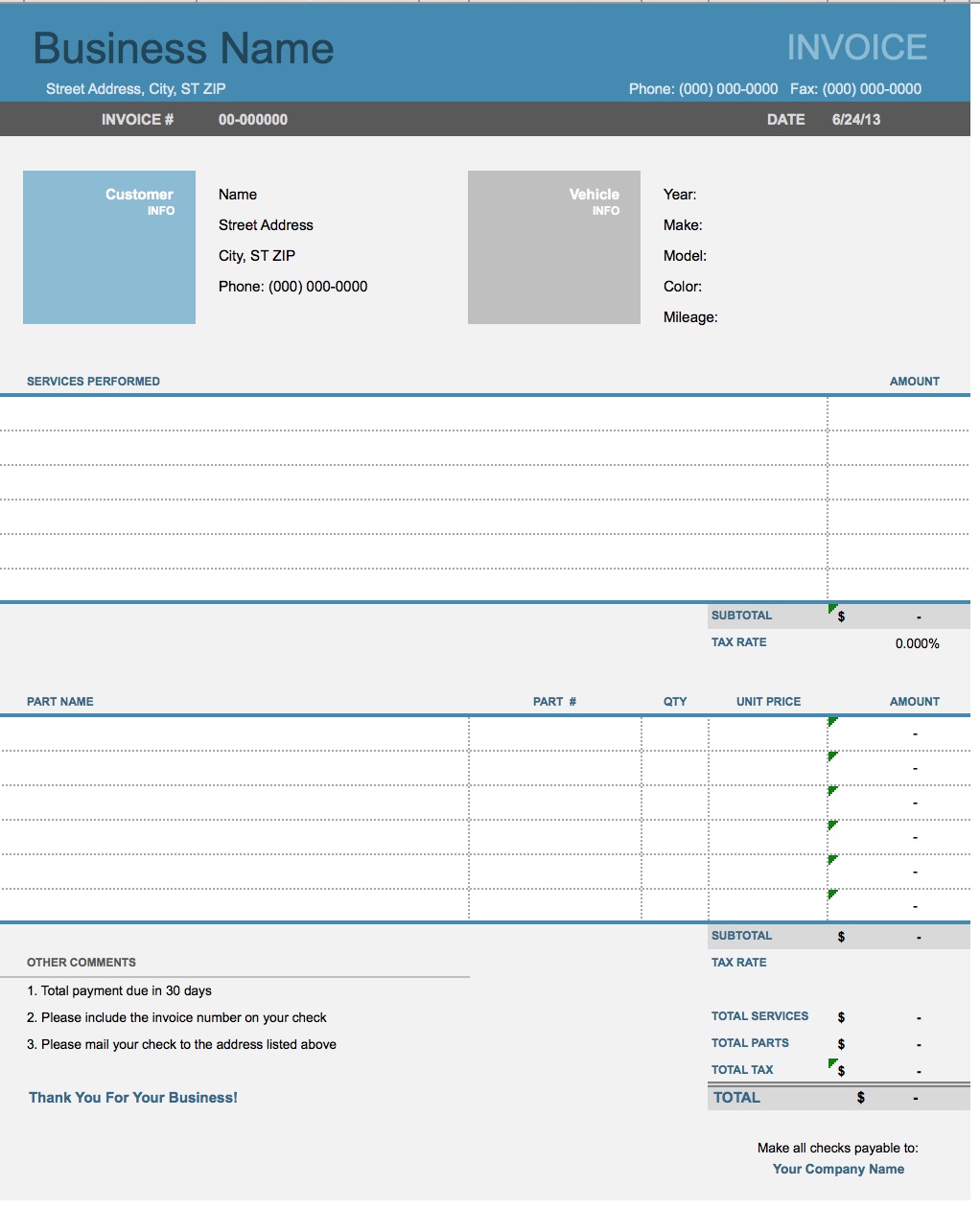Click Make all checks payable to: text
Image resolution: width=980 pixels, height=1210 pixels.
click(838, 1148)
